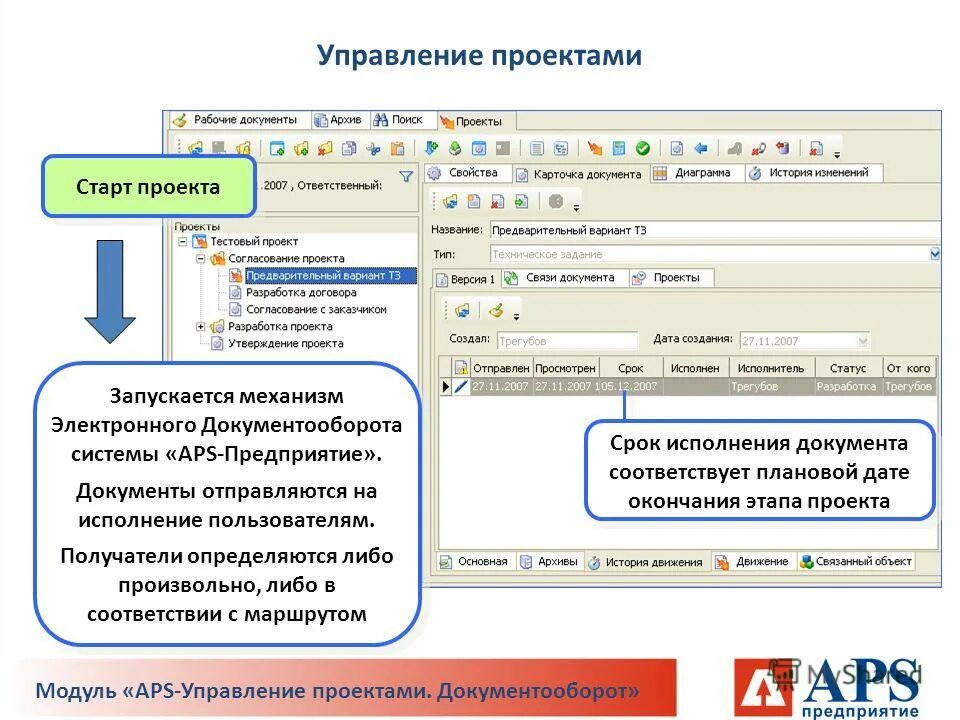Viewport: 960px width, 720px height.
Task: Select the Основная bottom tab
Action: point(474,561)
